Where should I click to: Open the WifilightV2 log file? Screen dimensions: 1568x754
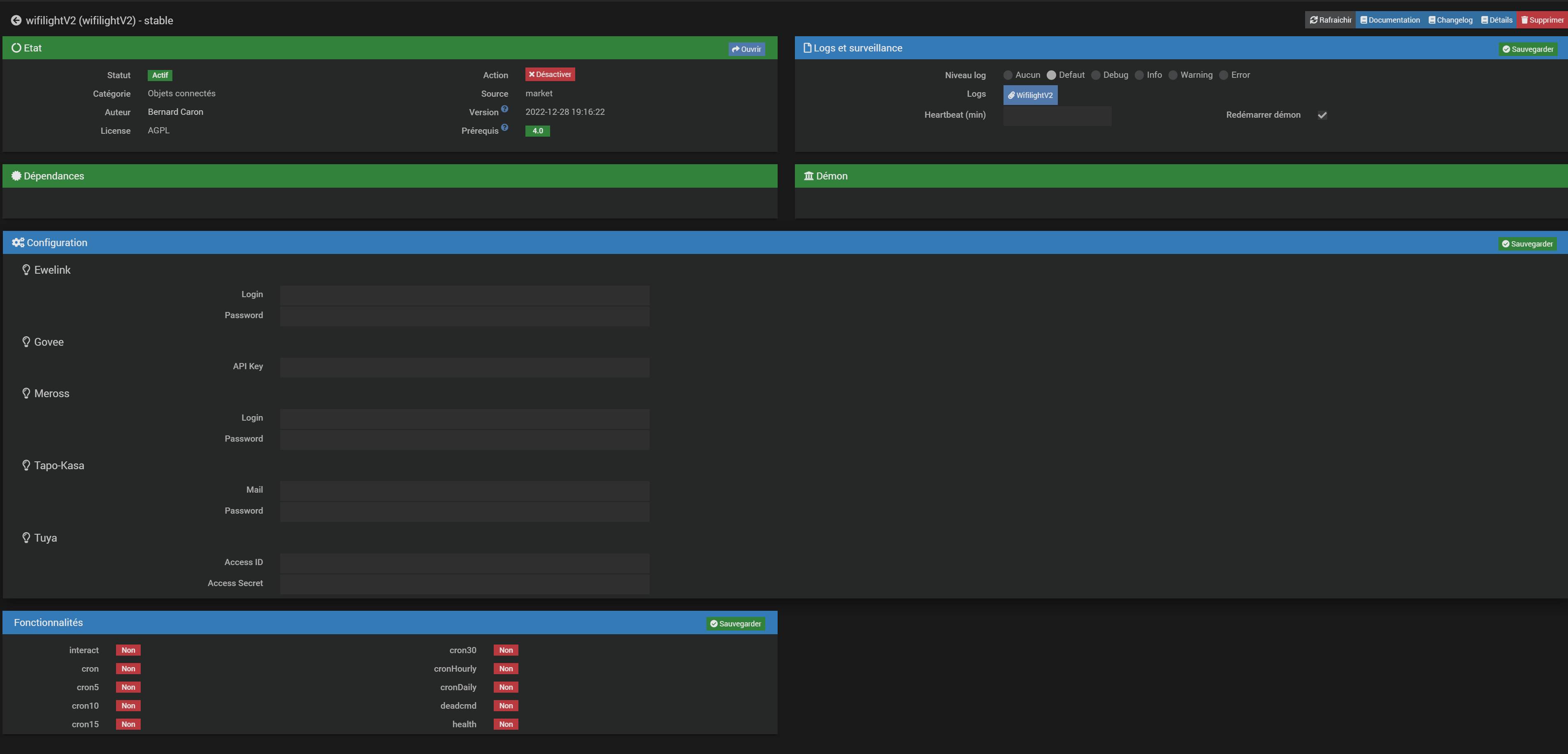1030,95
